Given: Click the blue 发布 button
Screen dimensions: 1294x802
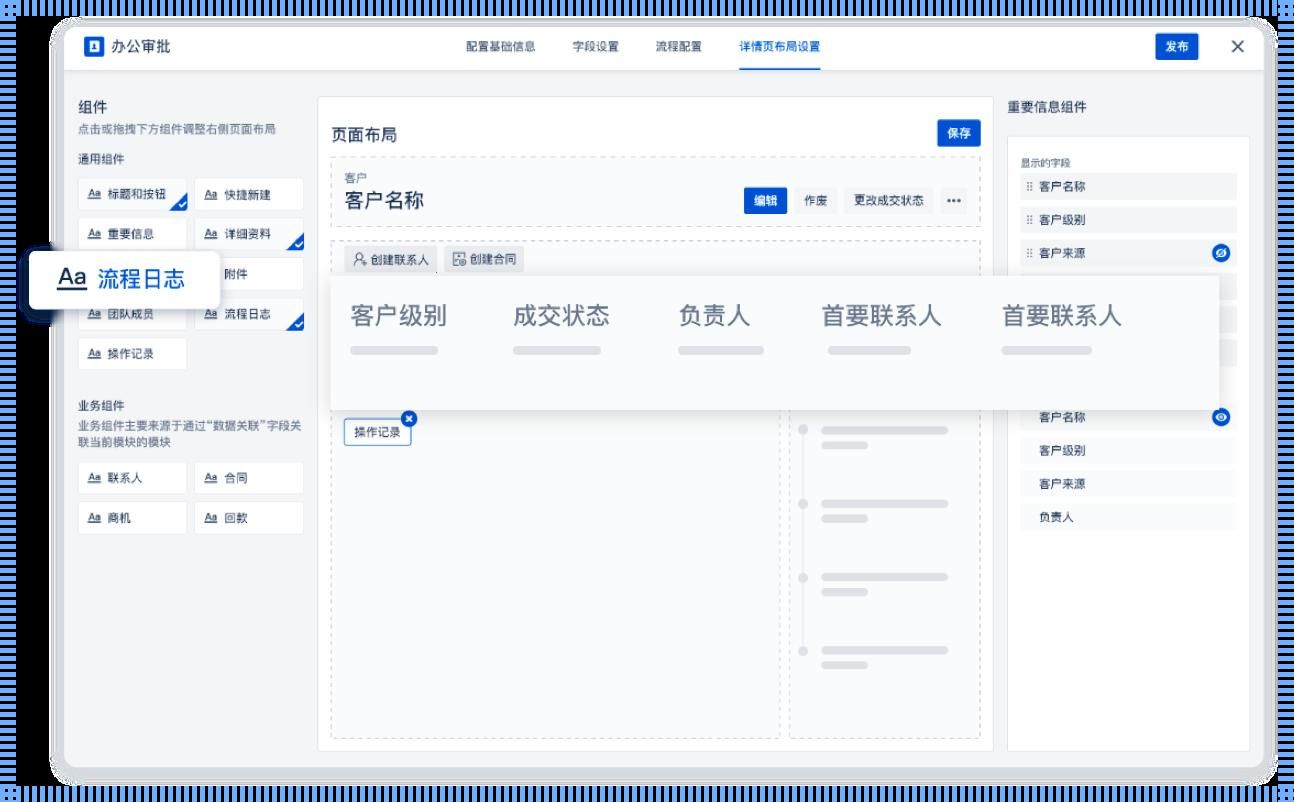Looking at the screenshot, I should (1177, 46).
